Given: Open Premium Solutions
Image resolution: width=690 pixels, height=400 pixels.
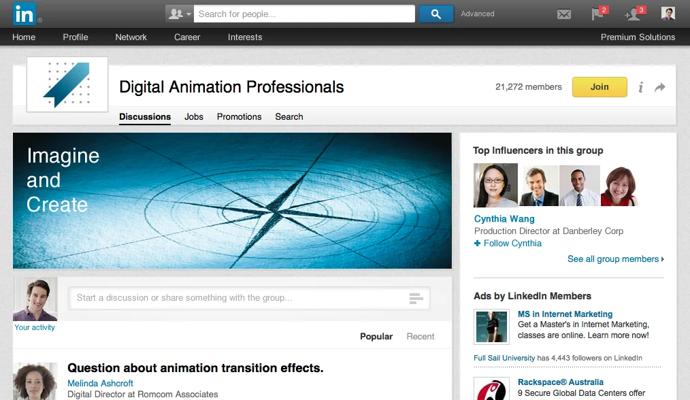Looking at the screenshot, I should [x=638, y=37].
